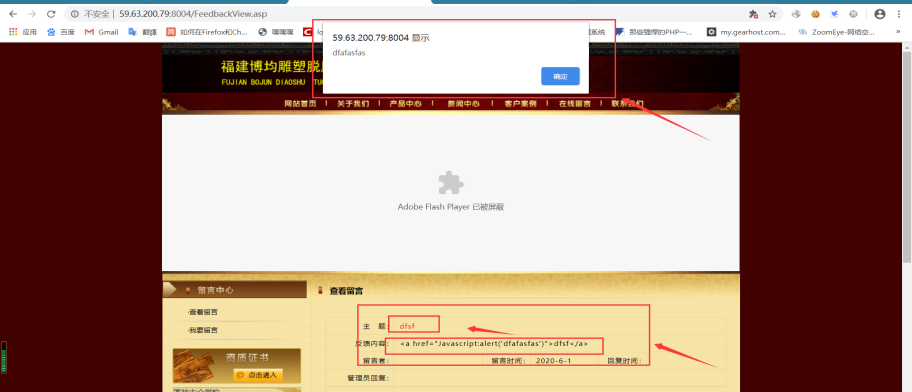912x392 pixels.
Task: Click the blocked Flash plugin puzzle icon
Action: 451,183
